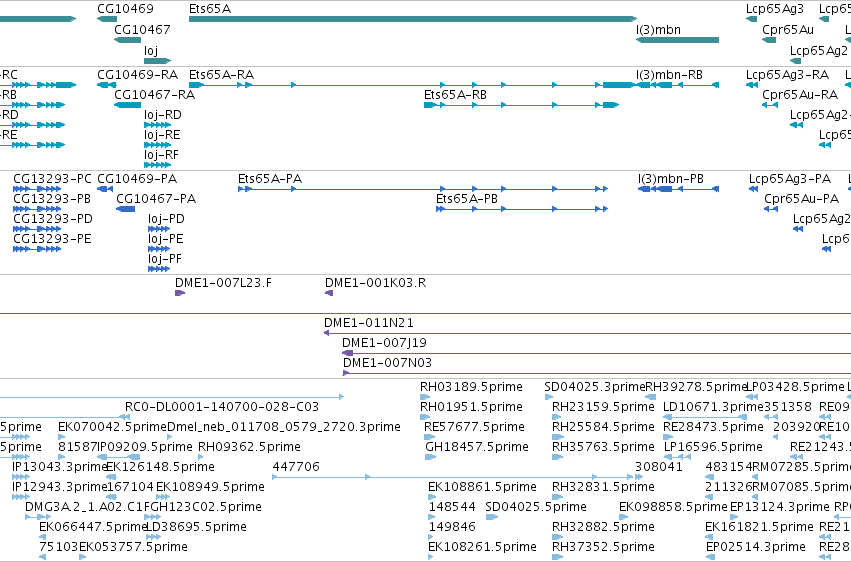Click the CG13293-PB protein feature
Image resolution: width=851 pixels, height=562 pixels.
(x=37, y=209)
